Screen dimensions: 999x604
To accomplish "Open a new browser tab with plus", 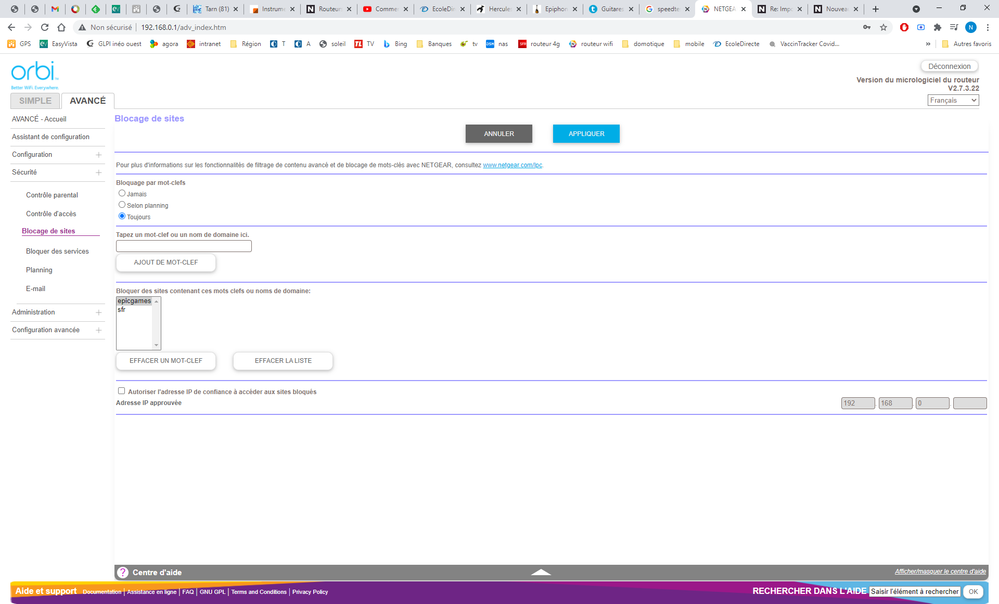I will point(875,9).
